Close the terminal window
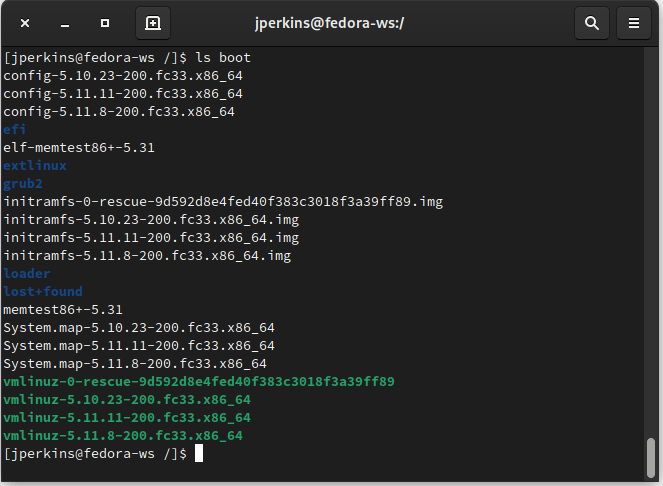The image size is (663, 486). (x=25, y=23)
